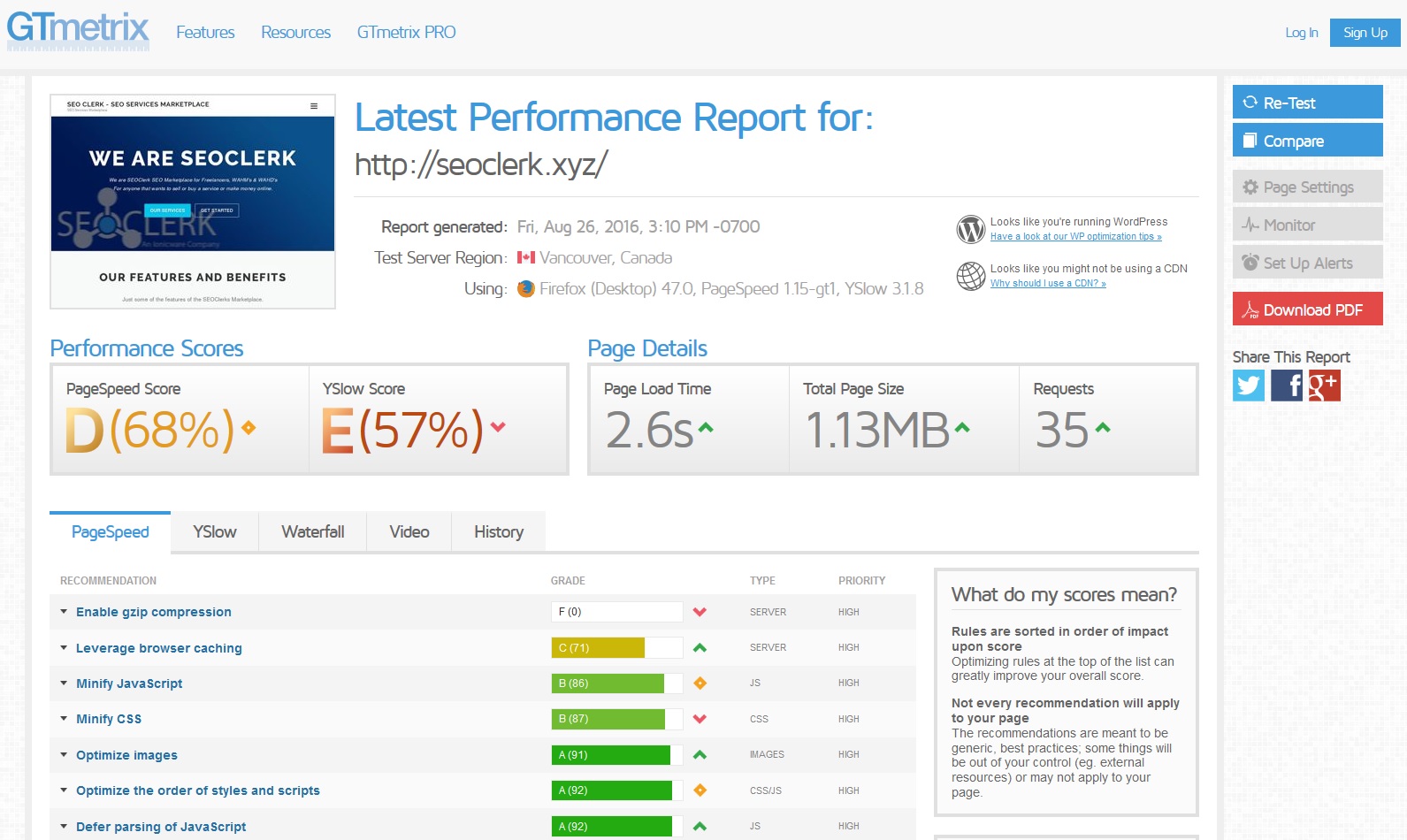The image size is (1407, 840).
Task: Click the CDN globe icon
Action: click(970, 276)
